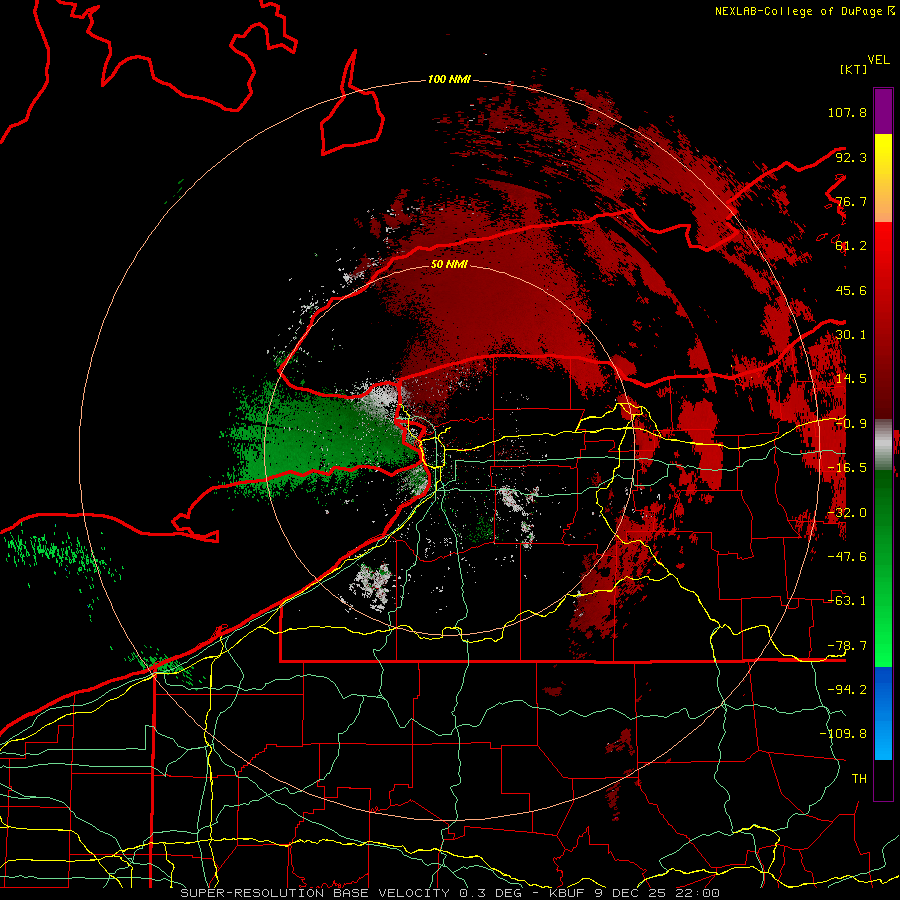The width and height of the screenshot is (900, 900).
Task: Click the purple segment of the velocity color bar
Action: (883, 111)
